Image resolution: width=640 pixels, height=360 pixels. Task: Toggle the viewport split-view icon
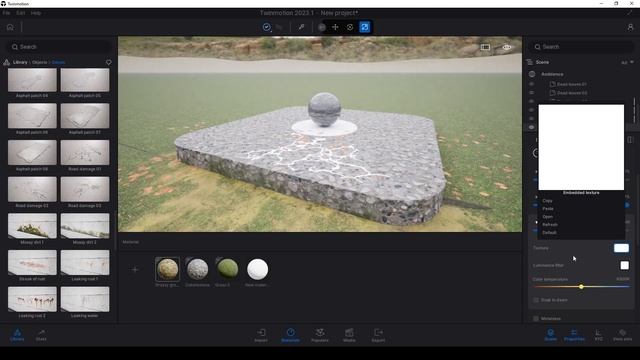[x=485, y=47]
